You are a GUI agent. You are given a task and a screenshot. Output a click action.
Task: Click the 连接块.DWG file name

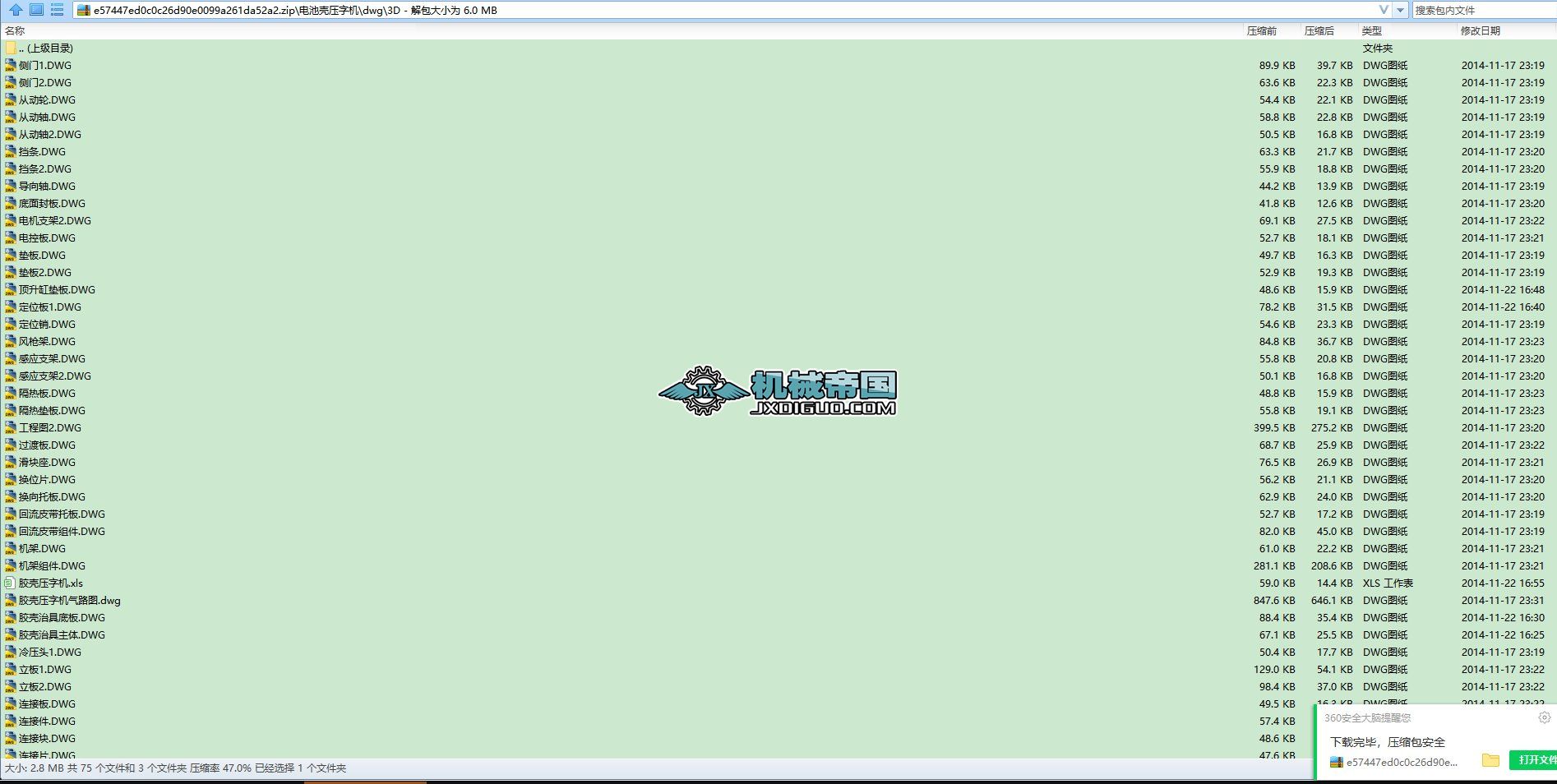(x=47, y=738)
